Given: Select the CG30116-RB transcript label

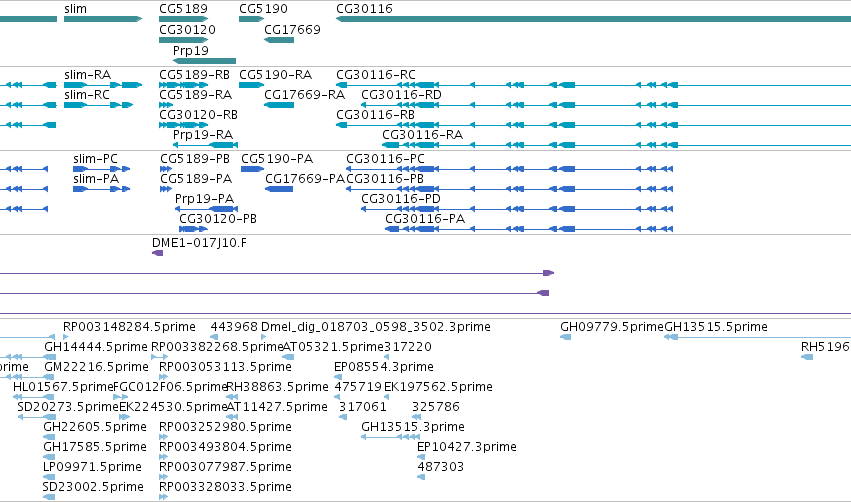Looking at the screenshot, I should click(x=375, y=115).
